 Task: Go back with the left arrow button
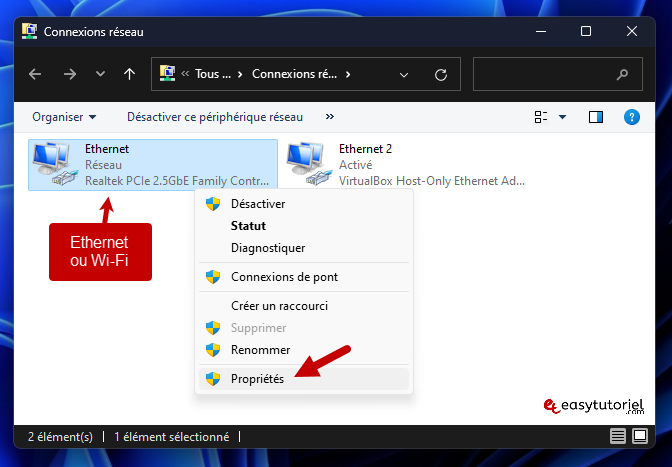click(35, 75)
